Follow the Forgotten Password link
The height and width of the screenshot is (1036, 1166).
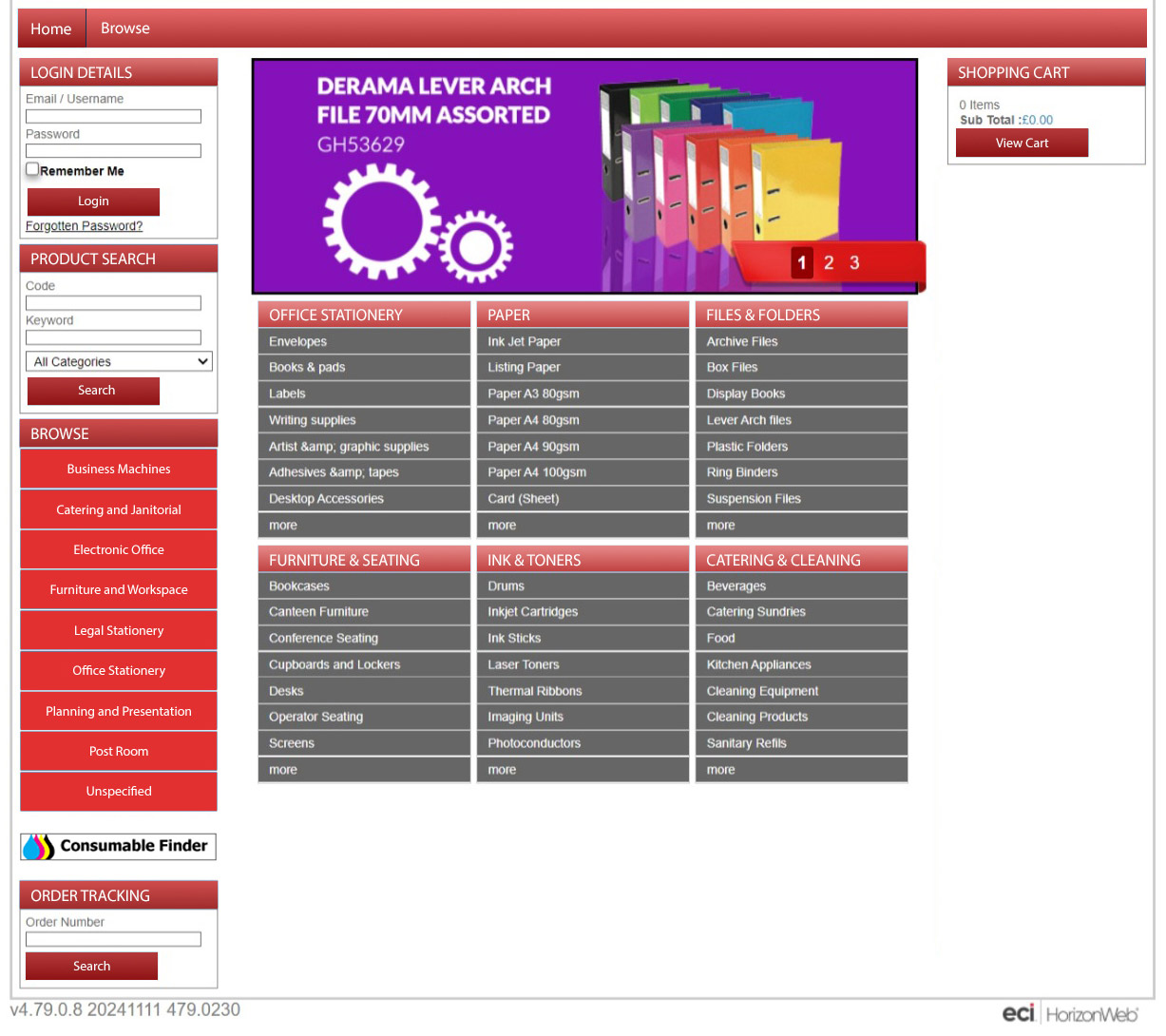pos(84,226)
